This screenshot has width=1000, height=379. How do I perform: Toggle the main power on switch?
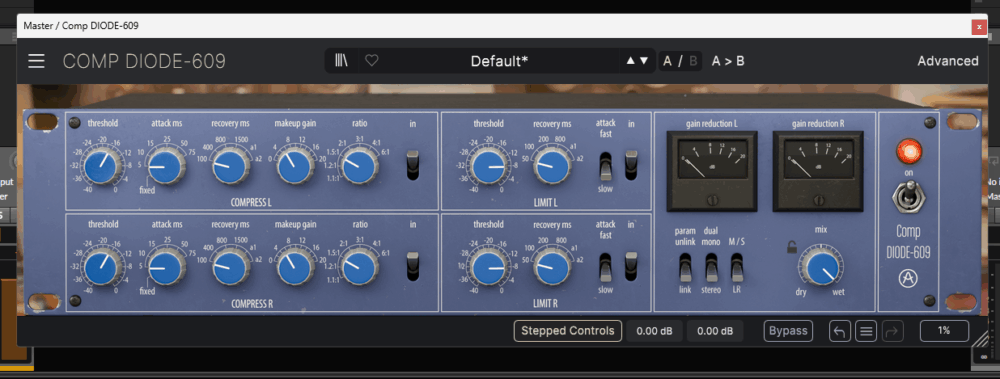(908, 199)
